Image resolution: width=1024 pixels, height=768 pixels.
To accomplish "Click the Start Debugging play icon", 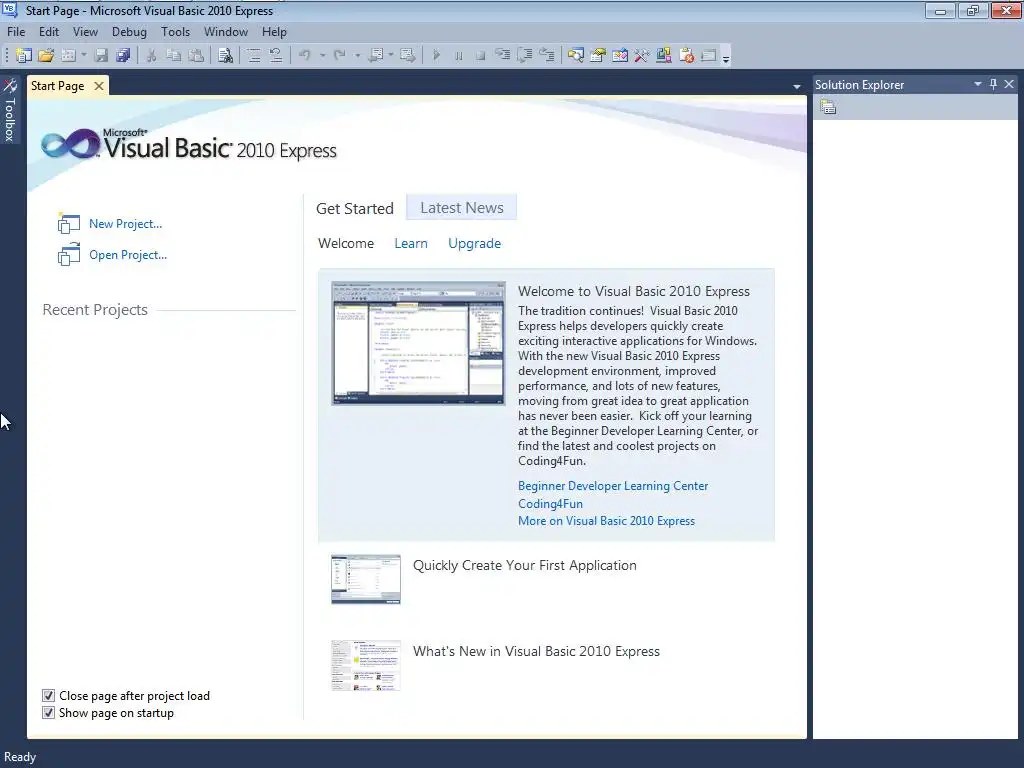I will [x=436, y=56].
